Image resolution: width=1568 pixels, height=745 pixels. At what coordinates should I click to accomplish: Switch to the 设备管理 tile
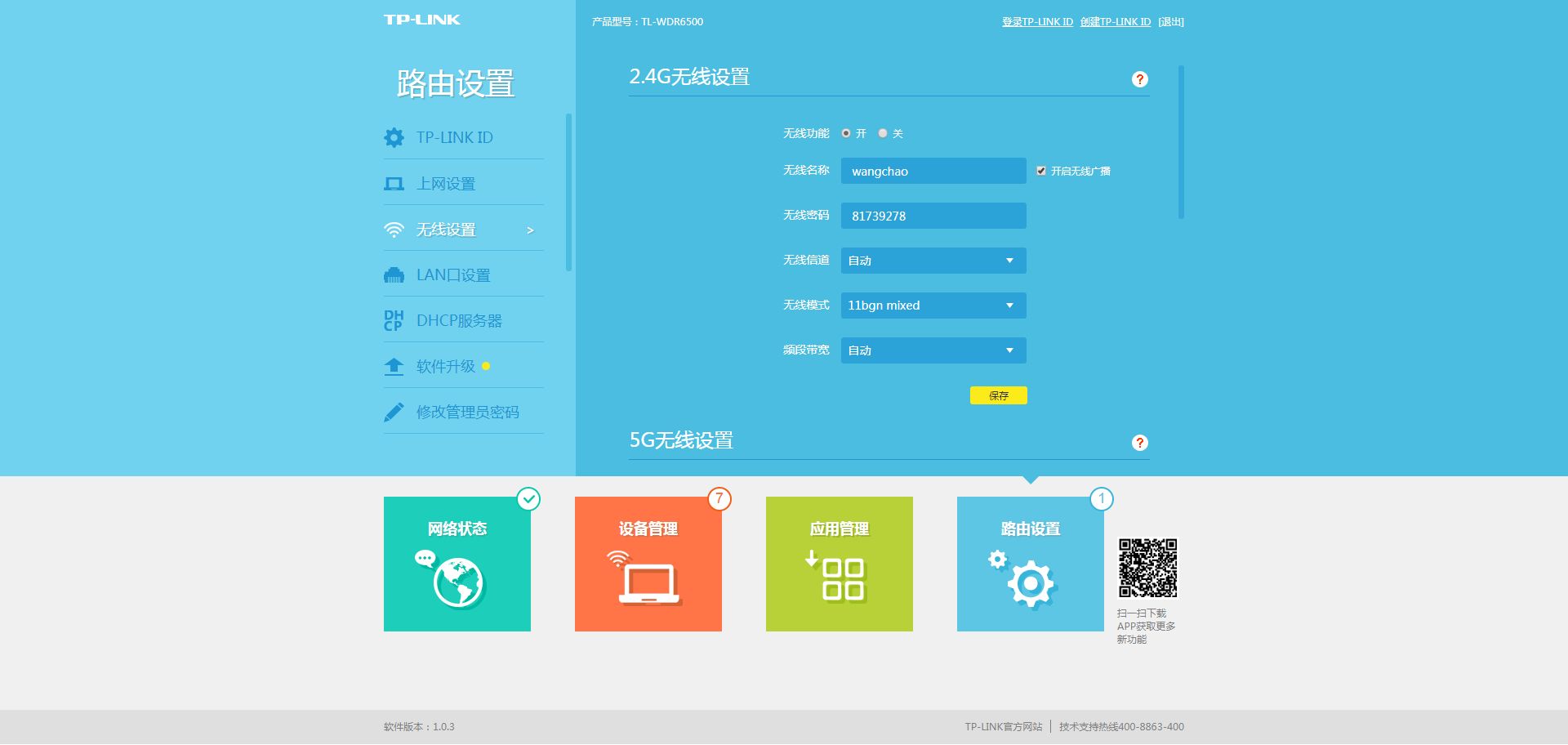tap(648, 564)
